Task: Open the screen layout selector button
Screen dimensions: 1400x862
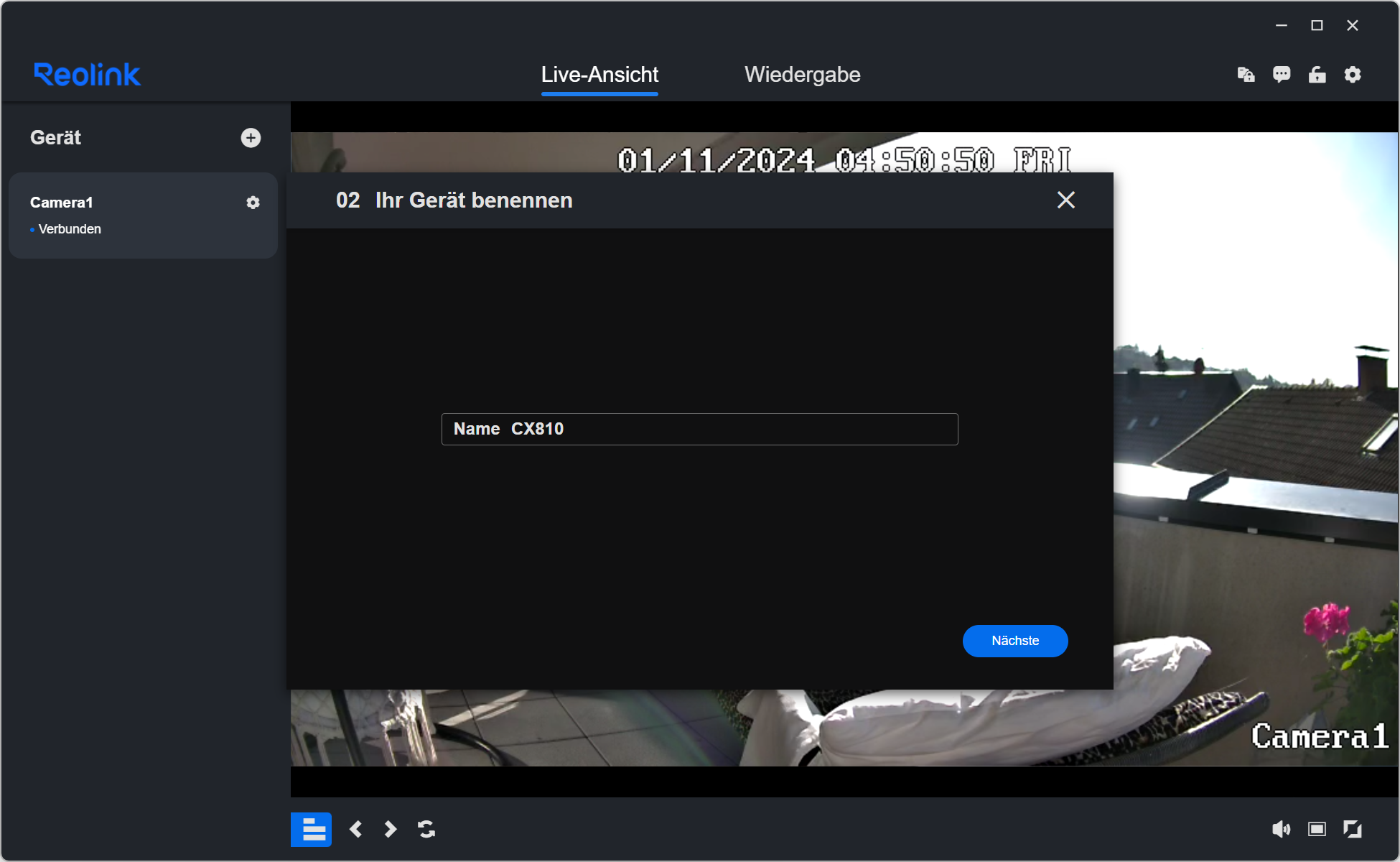Action: [x=311, y=830]
